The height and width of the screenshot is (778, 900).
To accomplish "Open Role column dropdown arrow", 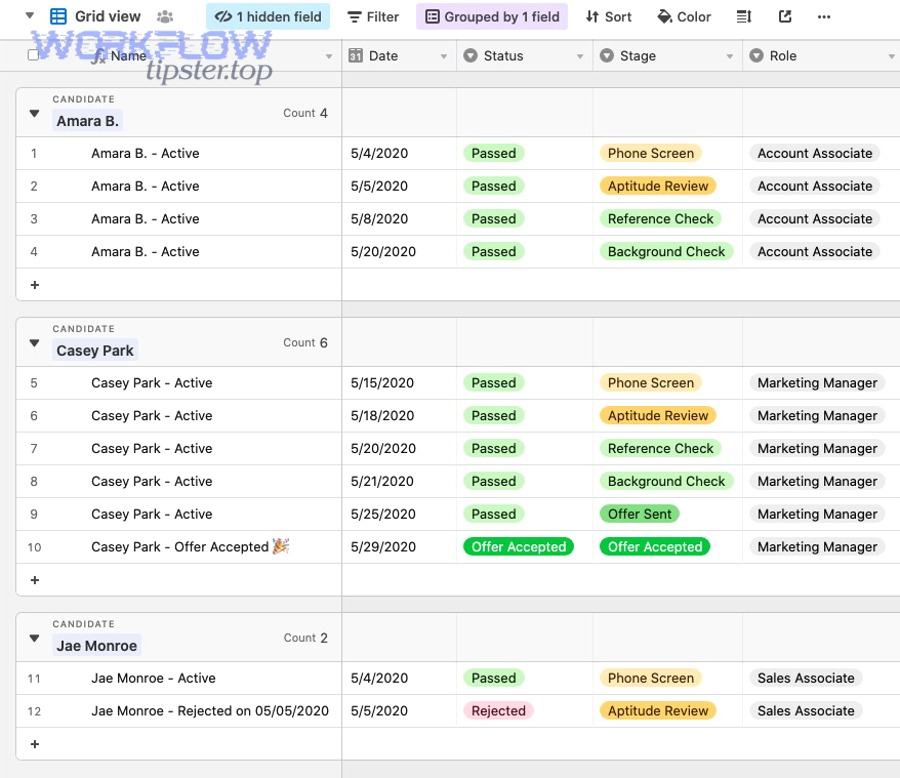I will (891, 56).
